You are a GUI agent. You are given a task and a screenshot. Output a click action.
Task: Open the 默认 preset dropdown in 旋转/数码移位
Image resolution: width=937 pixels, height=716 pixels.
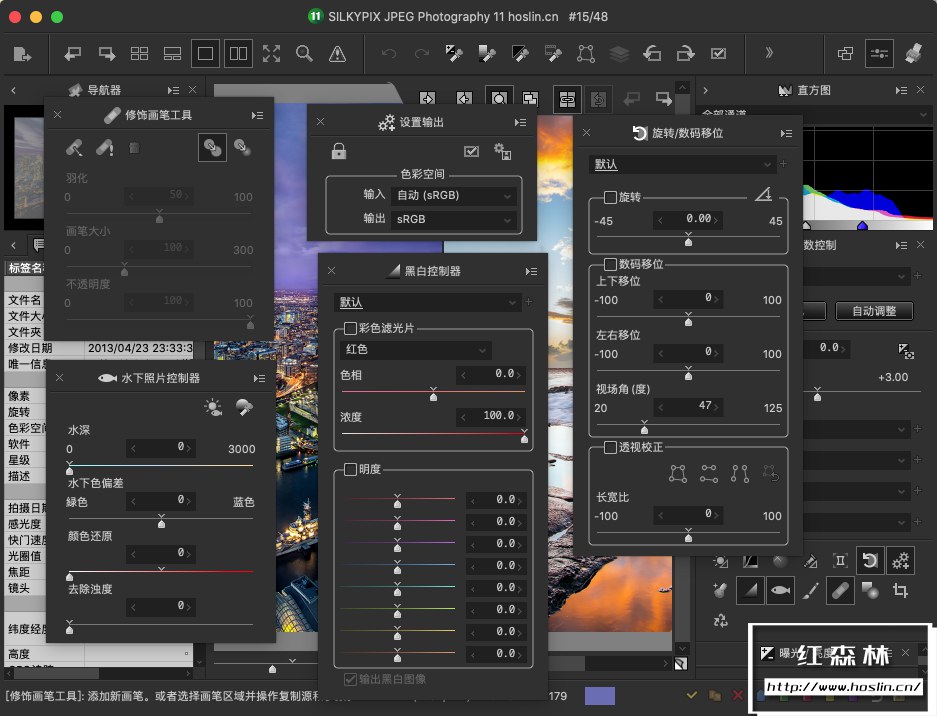[x=683, y=164]
